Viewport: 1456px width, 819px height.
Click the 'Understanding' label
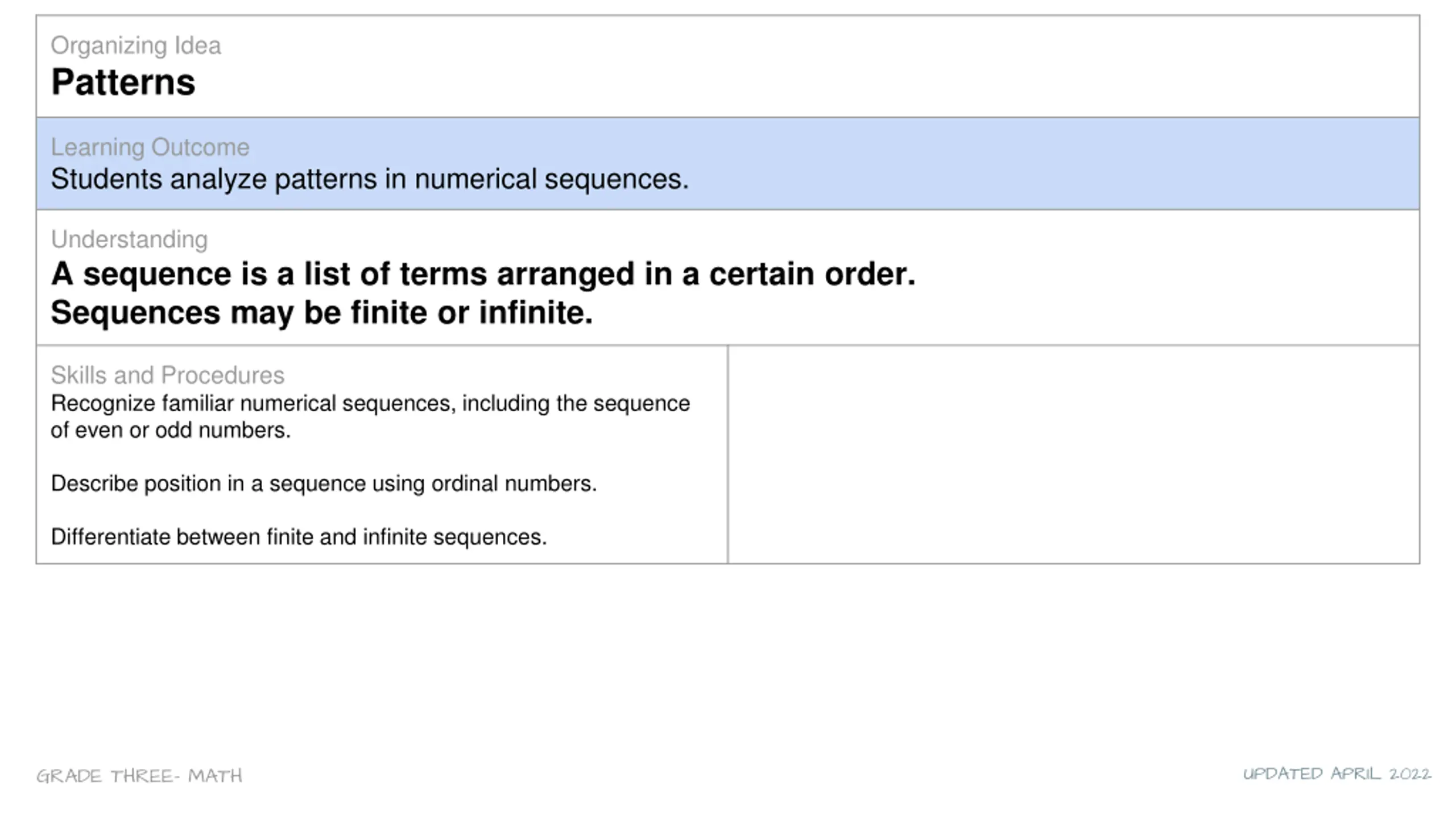coord(129,239)
